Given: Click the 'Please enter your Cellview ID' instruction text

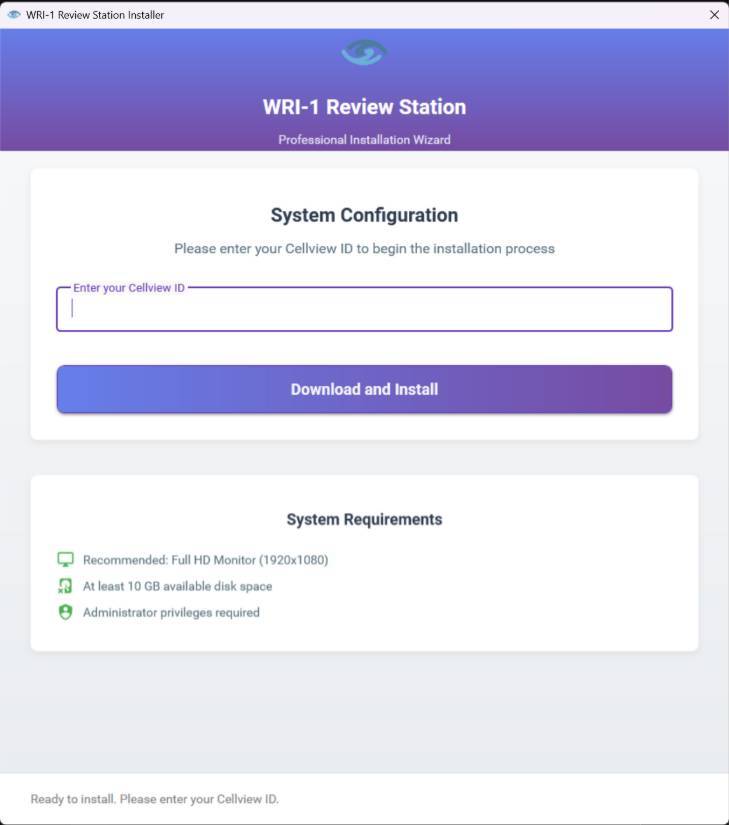Looking at the screenshot, I should (364, 248).
